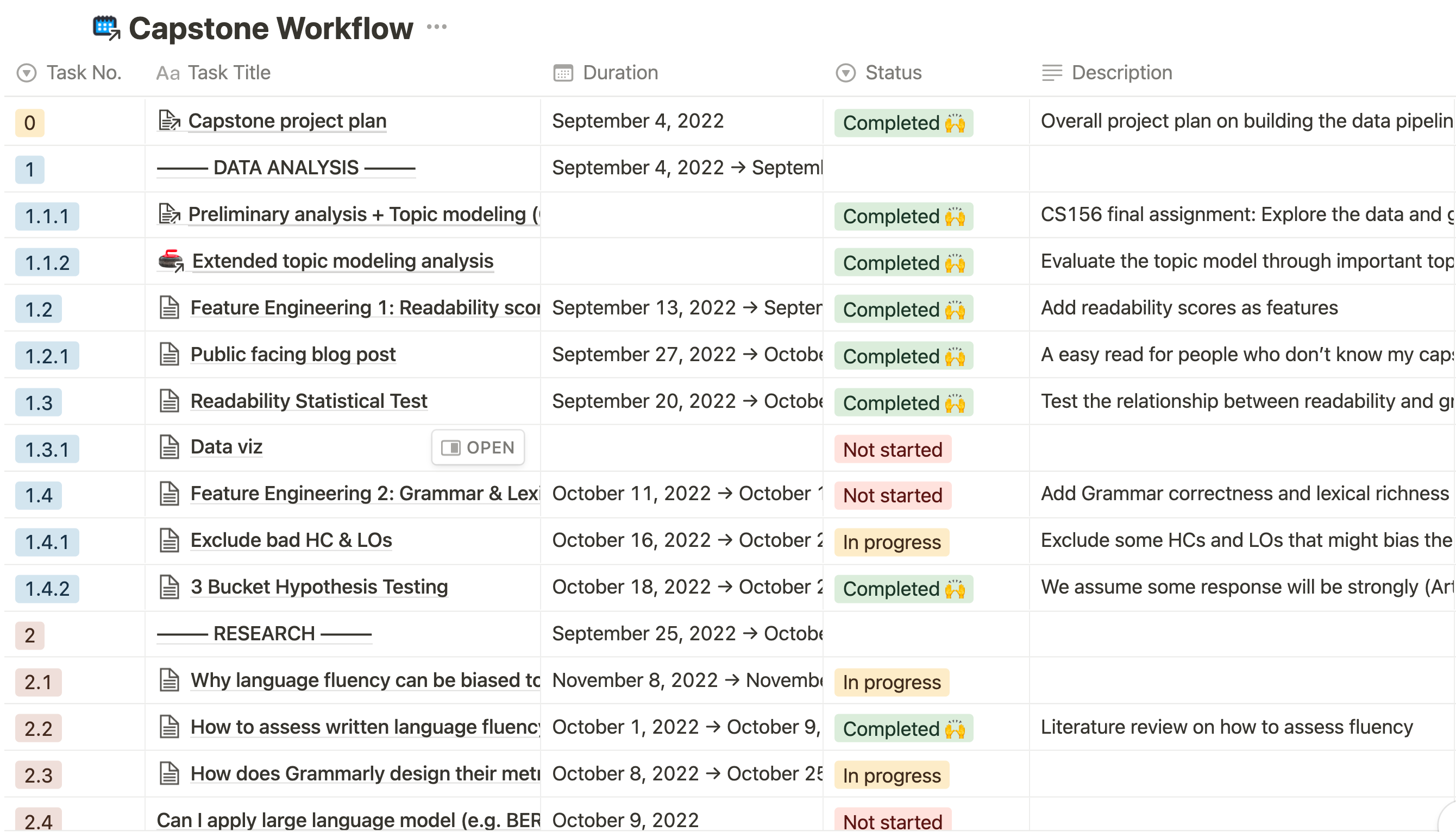
Task: Click the empty Duration cell for Data viz
Action: coord(680,448)
